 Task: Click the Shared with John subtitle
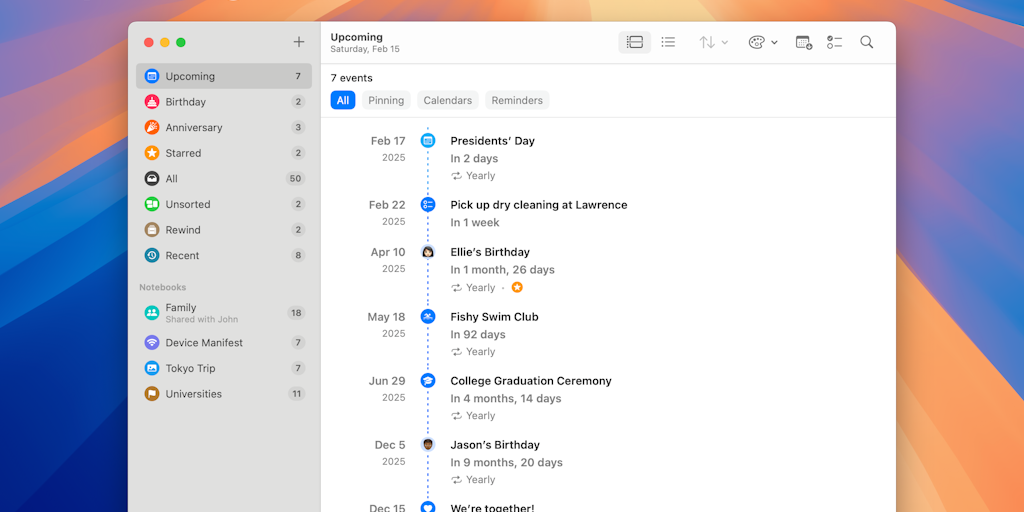click(x=202, y=319)
